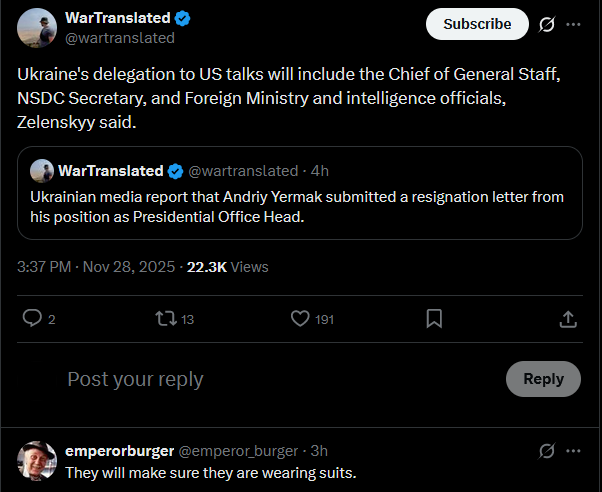Open emperorburger's profile avatar
Screen dimensions: 602x492
(37, 461)
